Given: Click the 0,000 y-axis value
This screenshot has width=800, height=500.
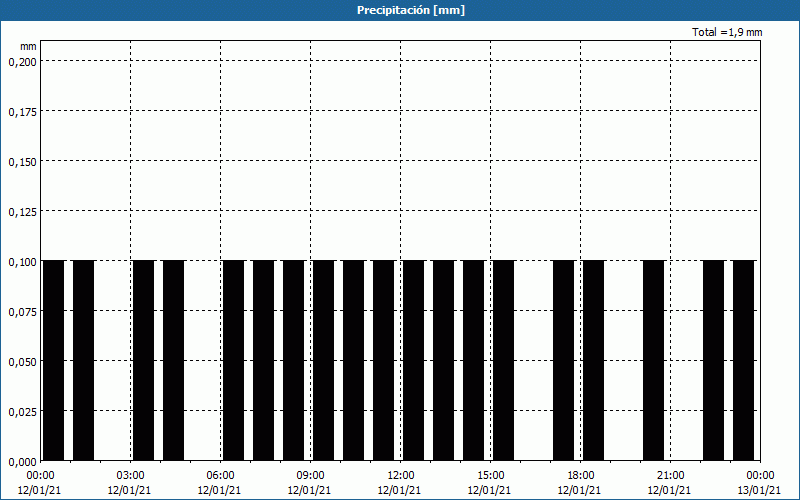Looking at the screenshot, I should click(22, 462).
